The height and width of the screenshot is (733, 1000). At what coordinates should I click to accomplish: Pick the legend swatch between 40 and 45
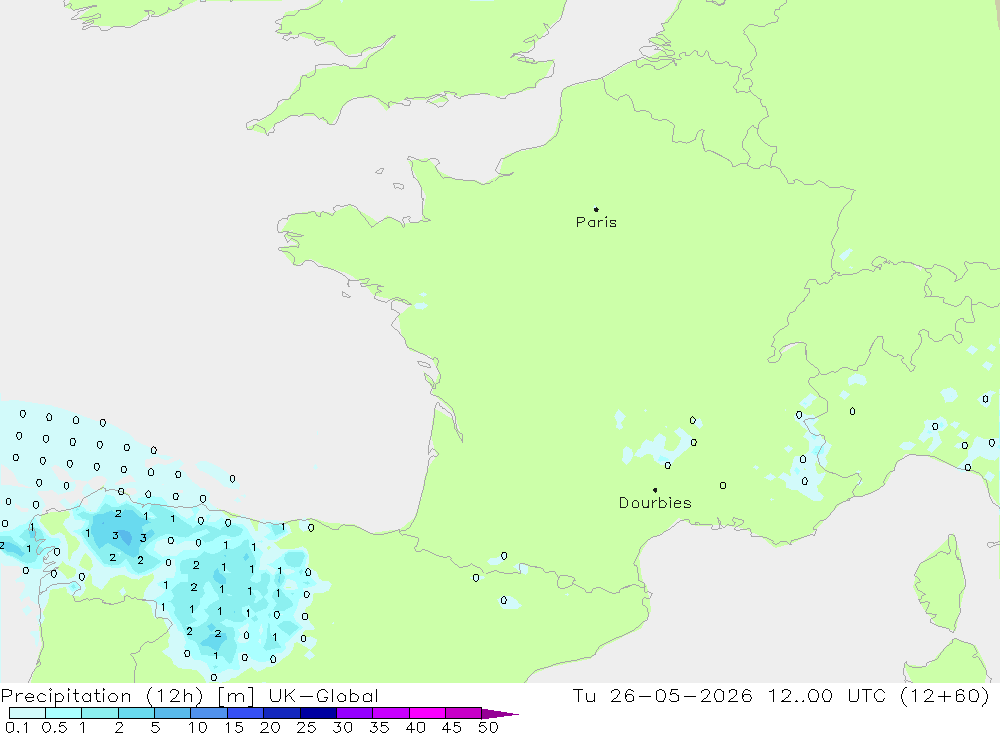coord(427,713)
